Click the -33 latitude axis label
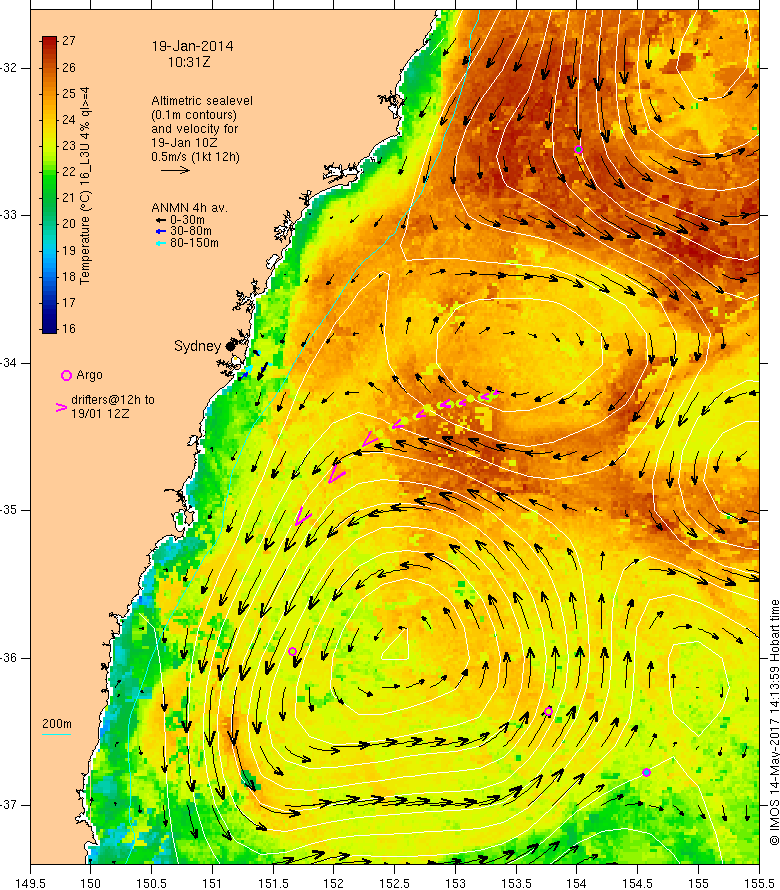 click(x=9, y=215)
